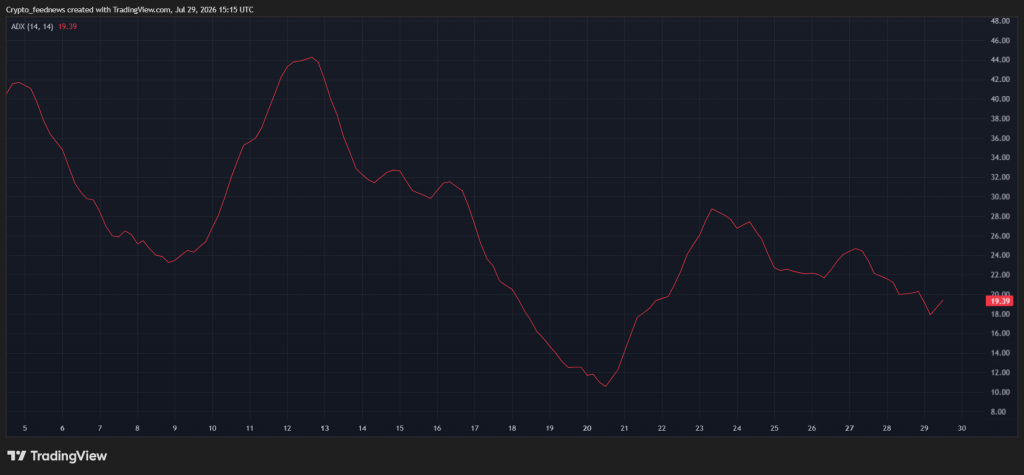Click date 7 on time axis
The image size is (1024, 475).
click(x=100, y=429)
